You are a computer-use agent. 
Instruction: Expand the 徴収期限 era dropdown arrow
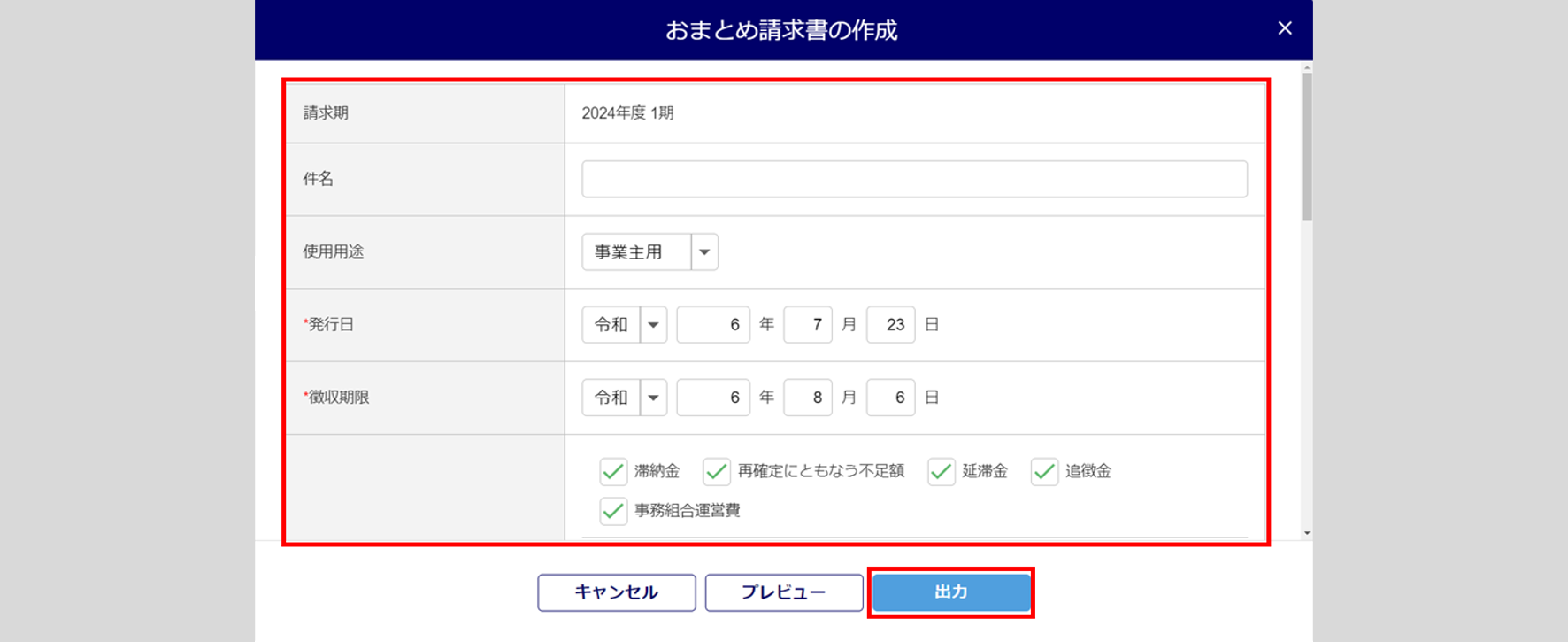click(x=653, y=398)
